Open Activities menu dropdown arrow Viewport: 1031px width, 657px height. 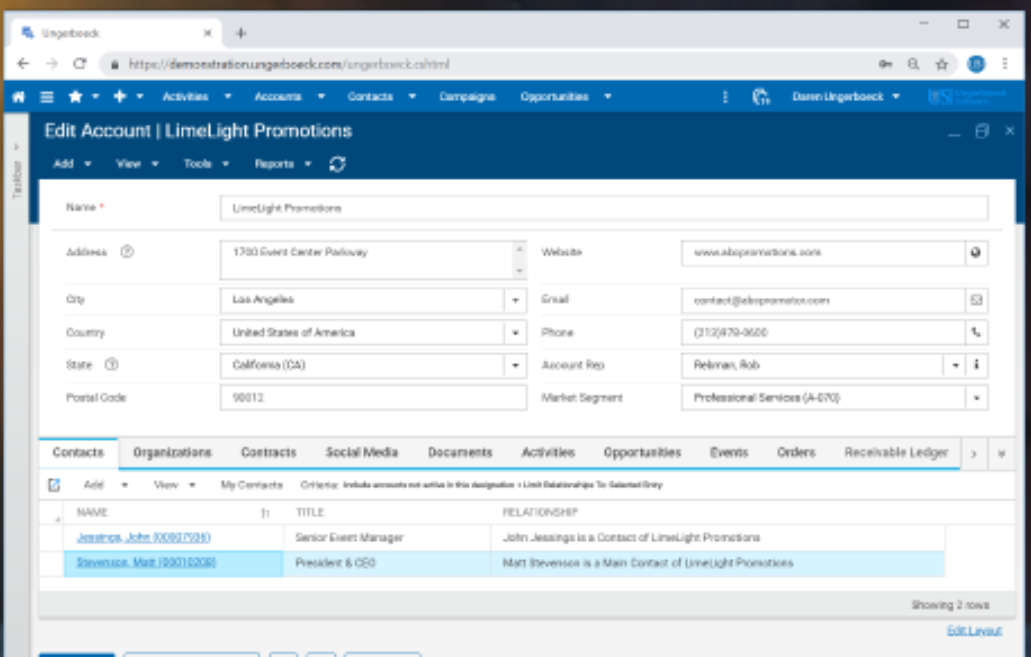point(228,97)
